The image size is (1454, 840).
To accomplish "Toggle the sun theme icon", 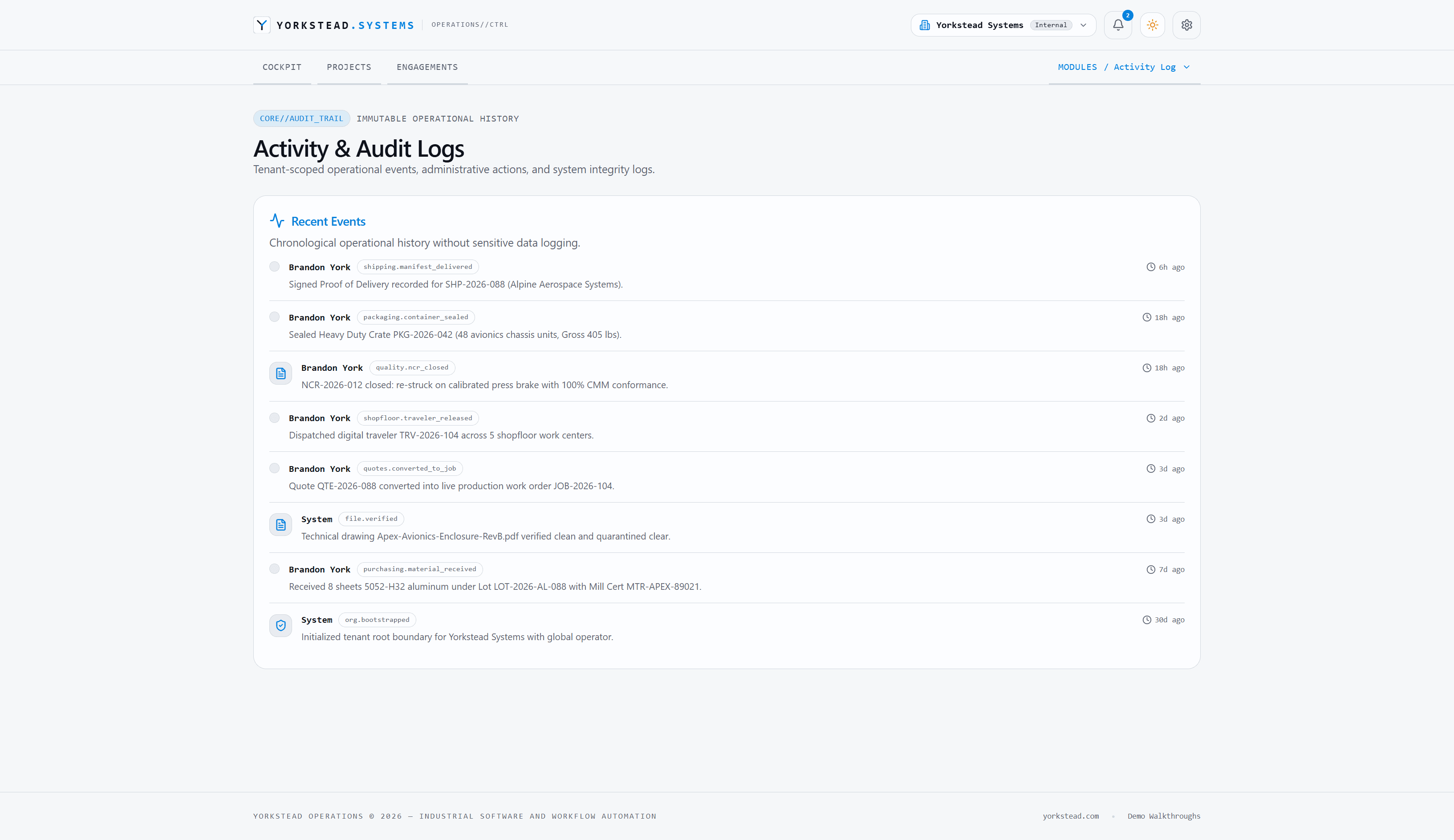I will tap(1152, 25).
